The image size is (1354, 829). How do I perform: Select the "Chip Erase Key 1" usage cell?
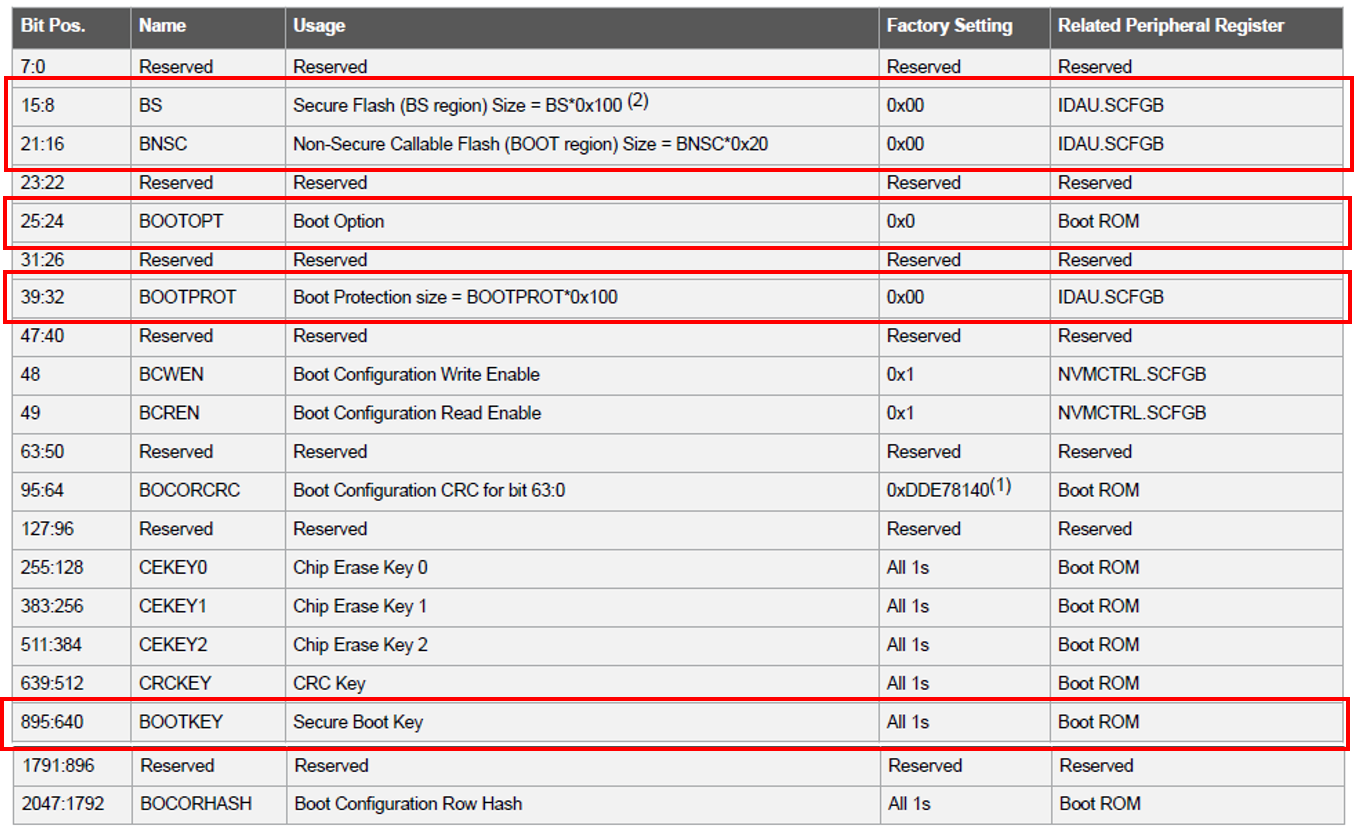click(x=360, y=606)
